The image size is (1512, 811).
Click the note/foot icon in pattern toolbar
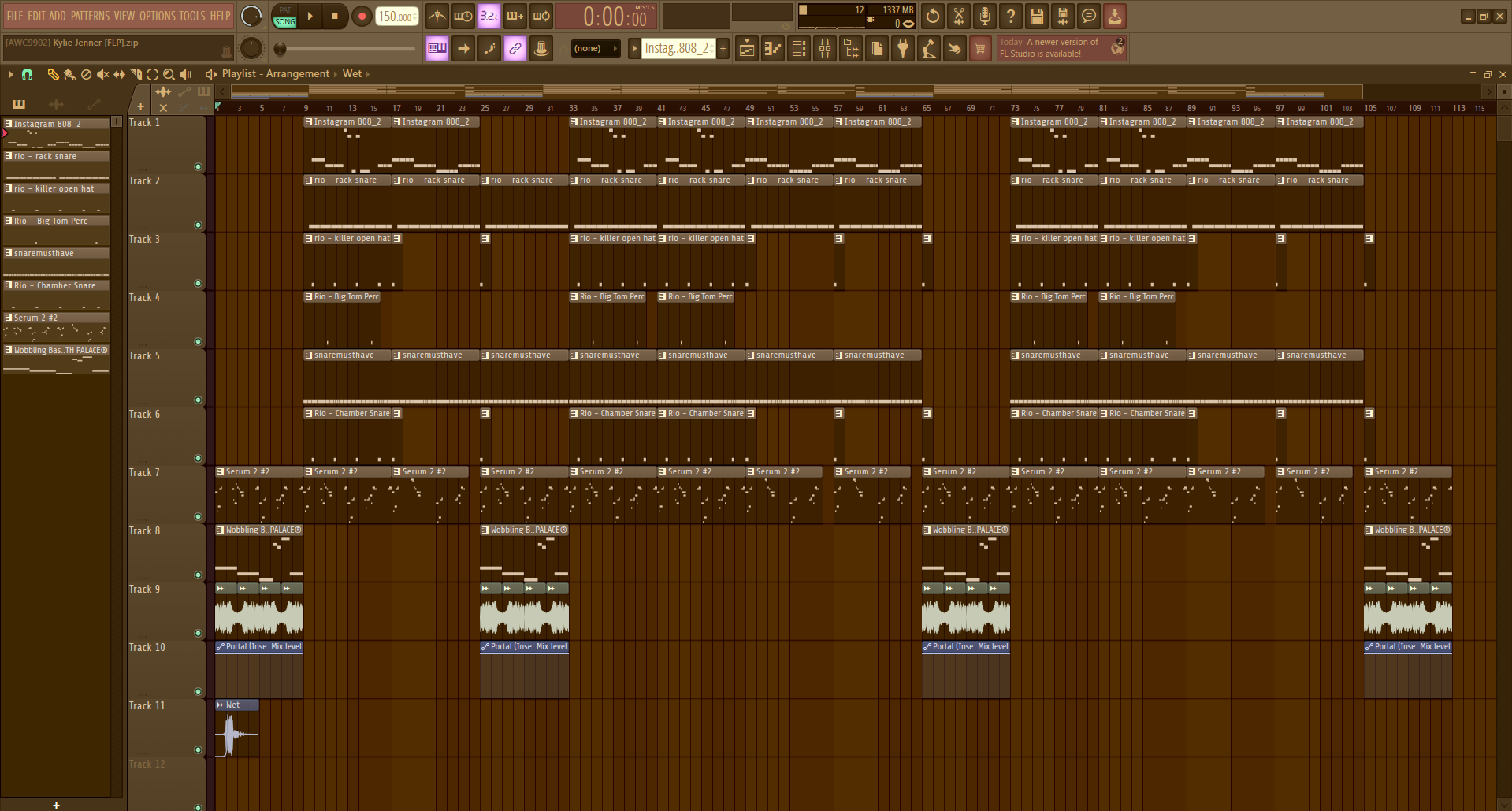[x=489, y=49]
